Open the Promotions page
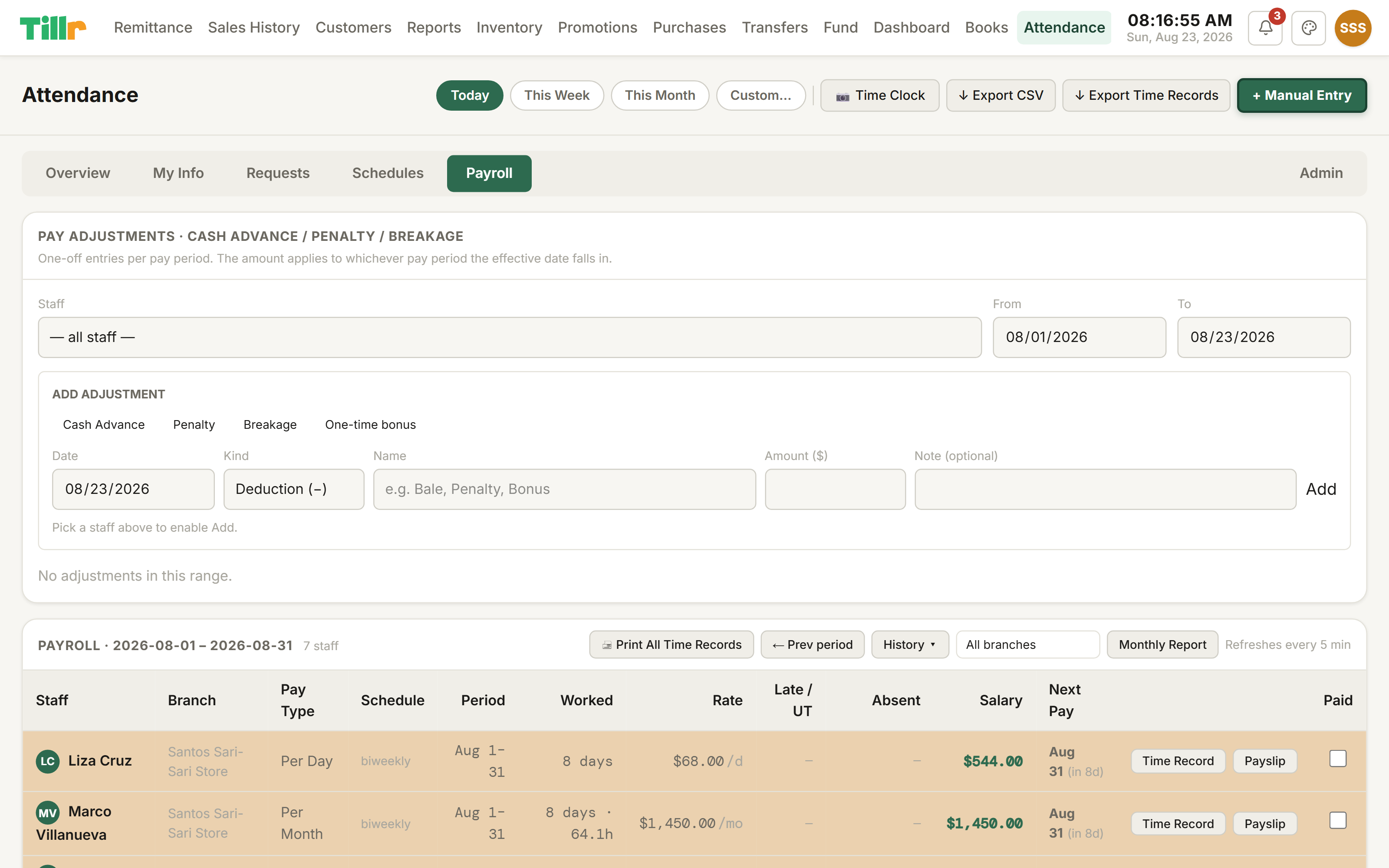 pyautogui.click(x=597, y=27)
